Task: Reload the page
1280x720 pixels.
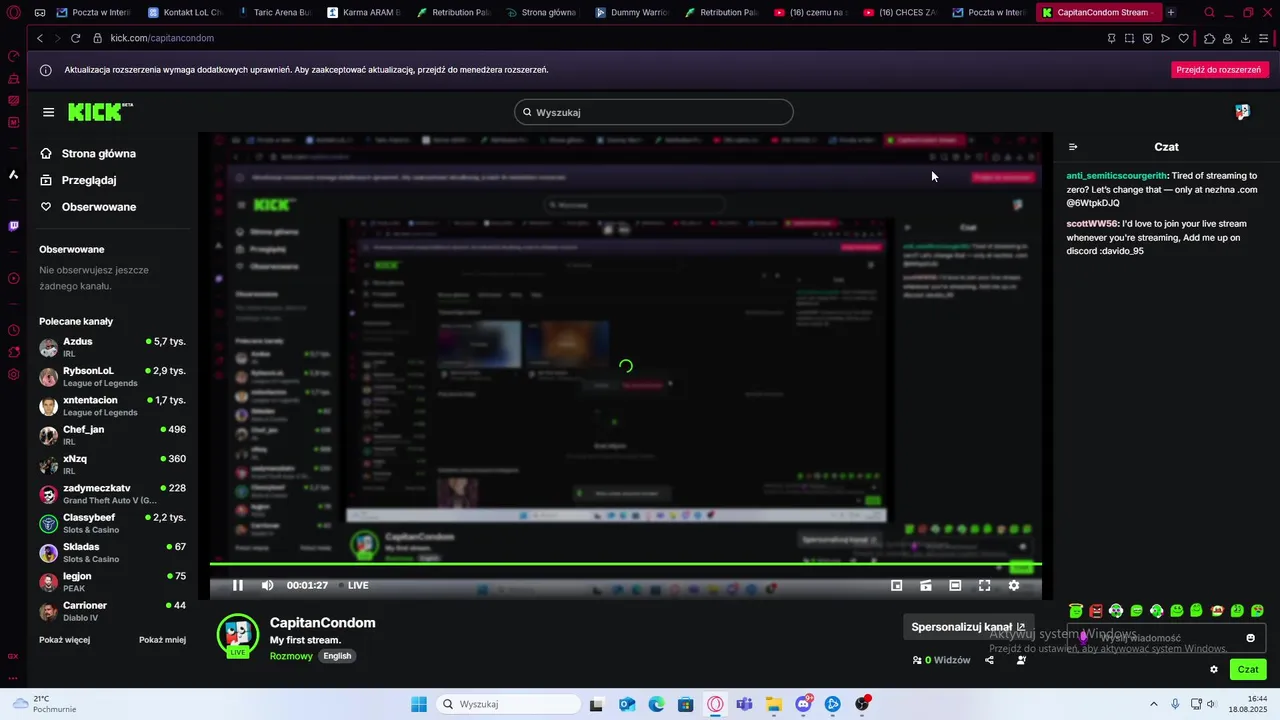Action: click(x=75, y=38)
